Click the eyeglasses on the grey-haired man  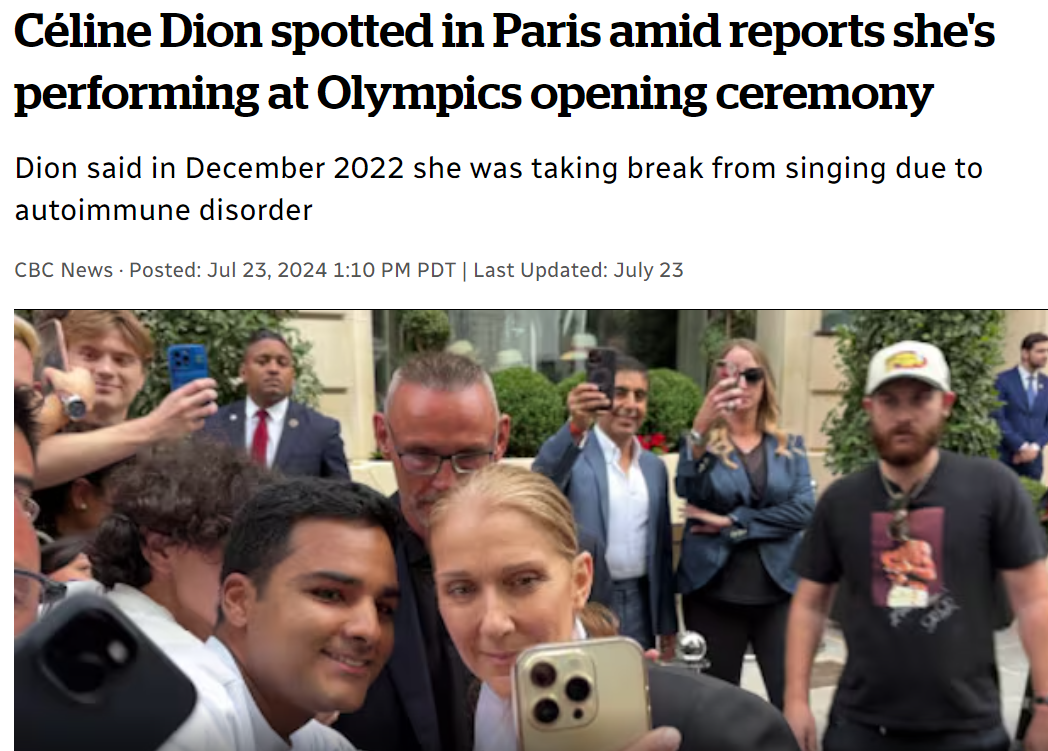[442, 462]
